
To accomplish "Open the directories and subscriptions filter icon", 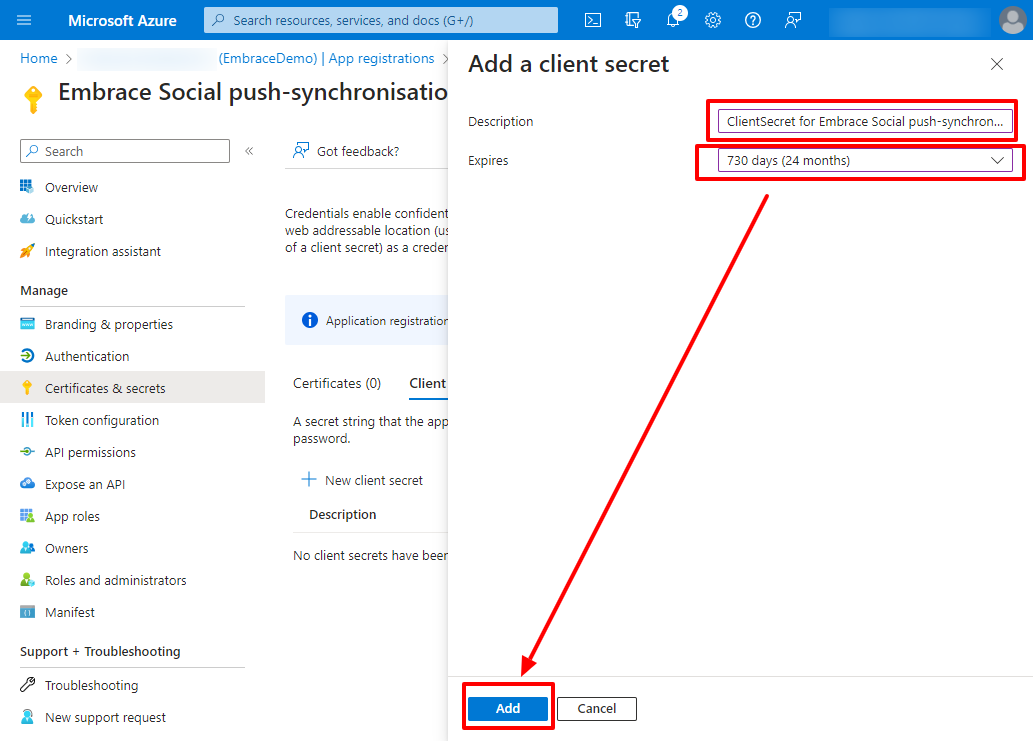I will pos(633,20).
